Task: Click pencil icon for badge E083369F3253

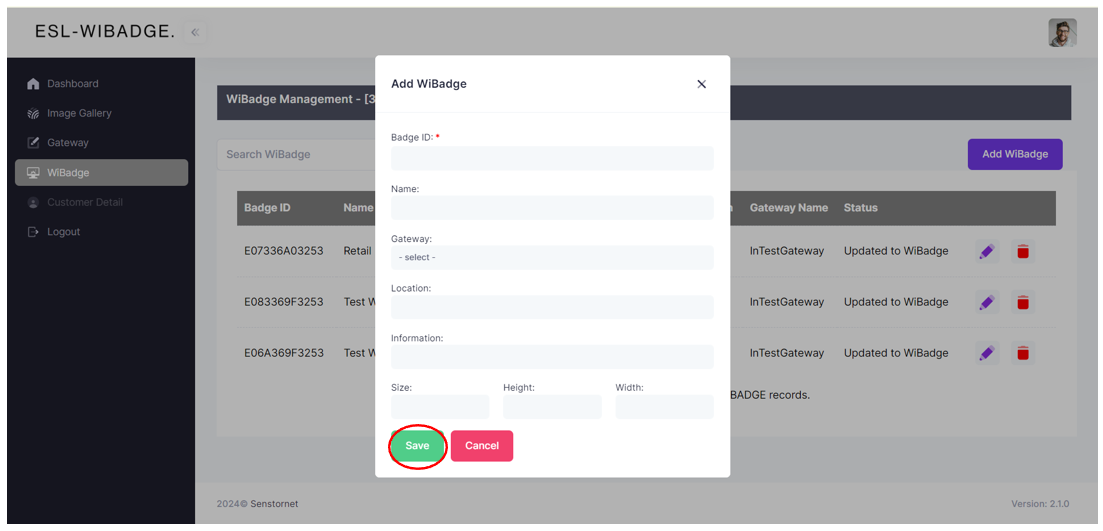Action: click(x=986, y=302)
